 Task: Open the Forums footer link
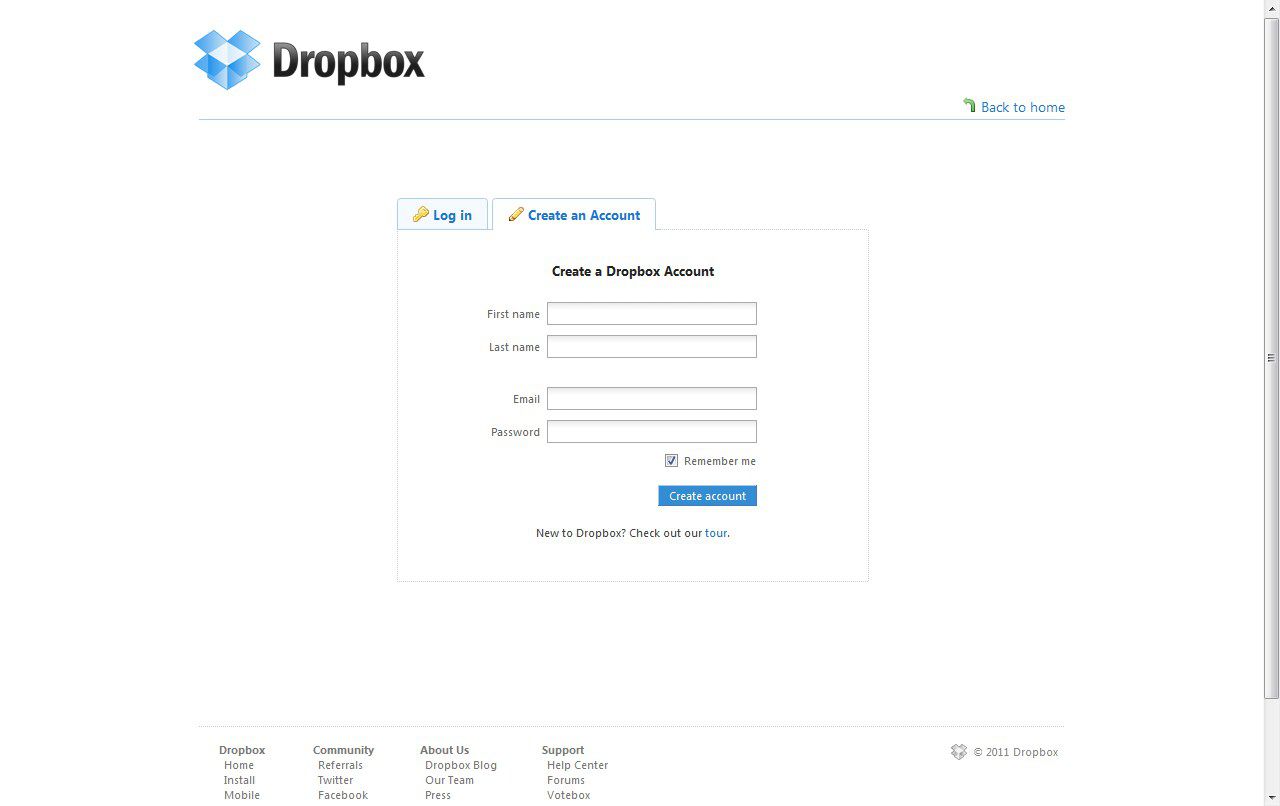[566, 780]
